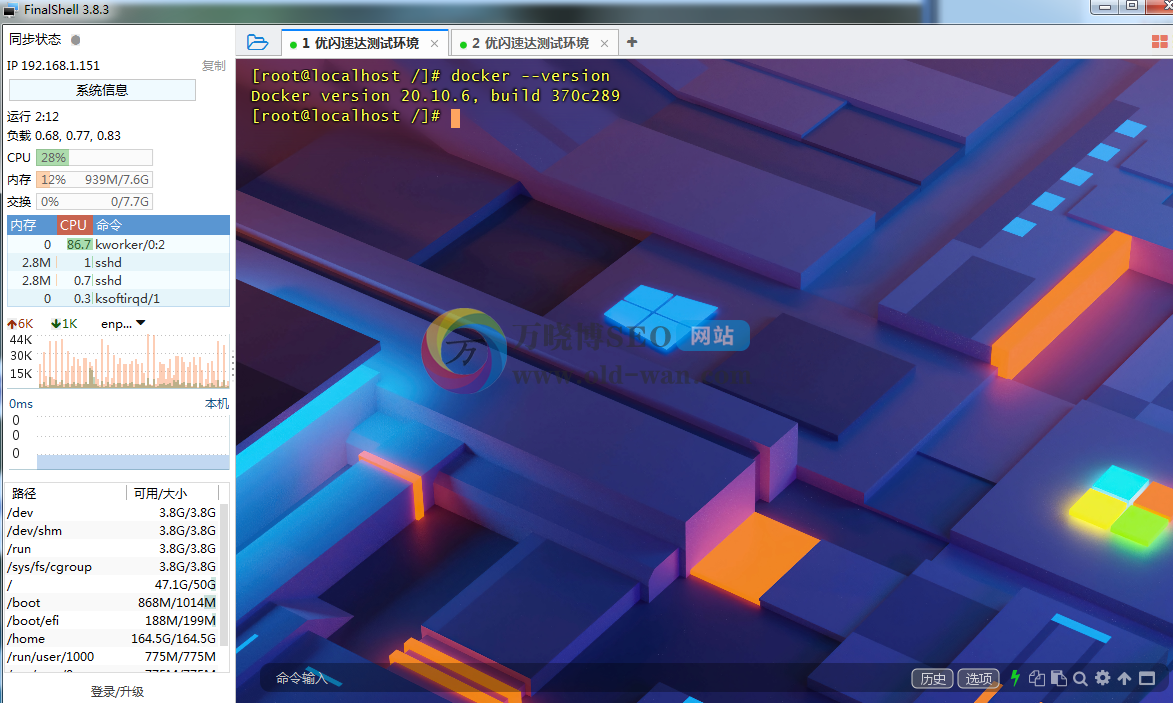
Task: Click the FinalShell 3.8.3 title bar text
Action: tap(67, 10)
